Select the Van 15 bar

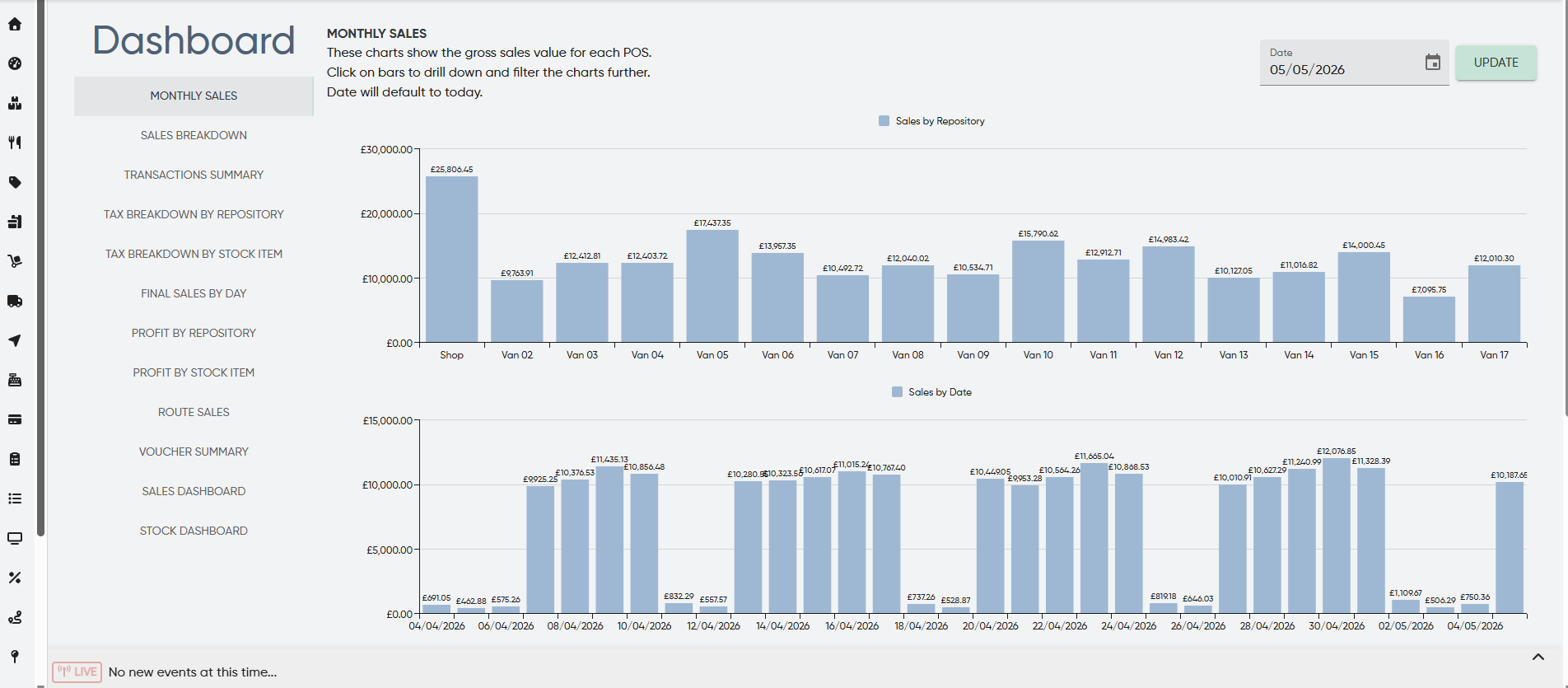[x=1364, y=297]
